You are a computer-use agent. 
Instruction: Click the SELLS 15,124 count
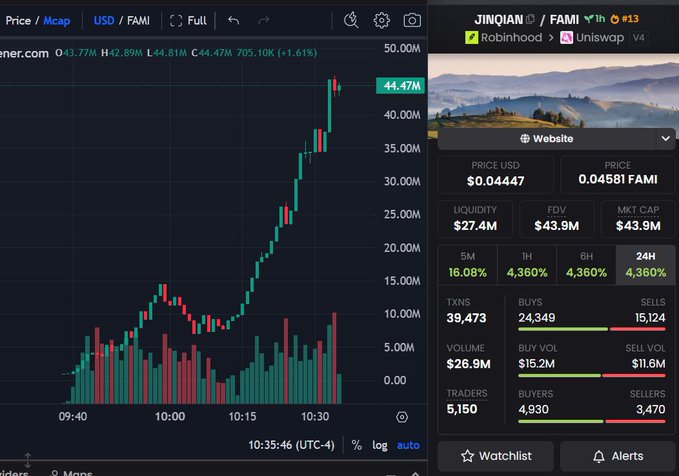tap(650, 318)
